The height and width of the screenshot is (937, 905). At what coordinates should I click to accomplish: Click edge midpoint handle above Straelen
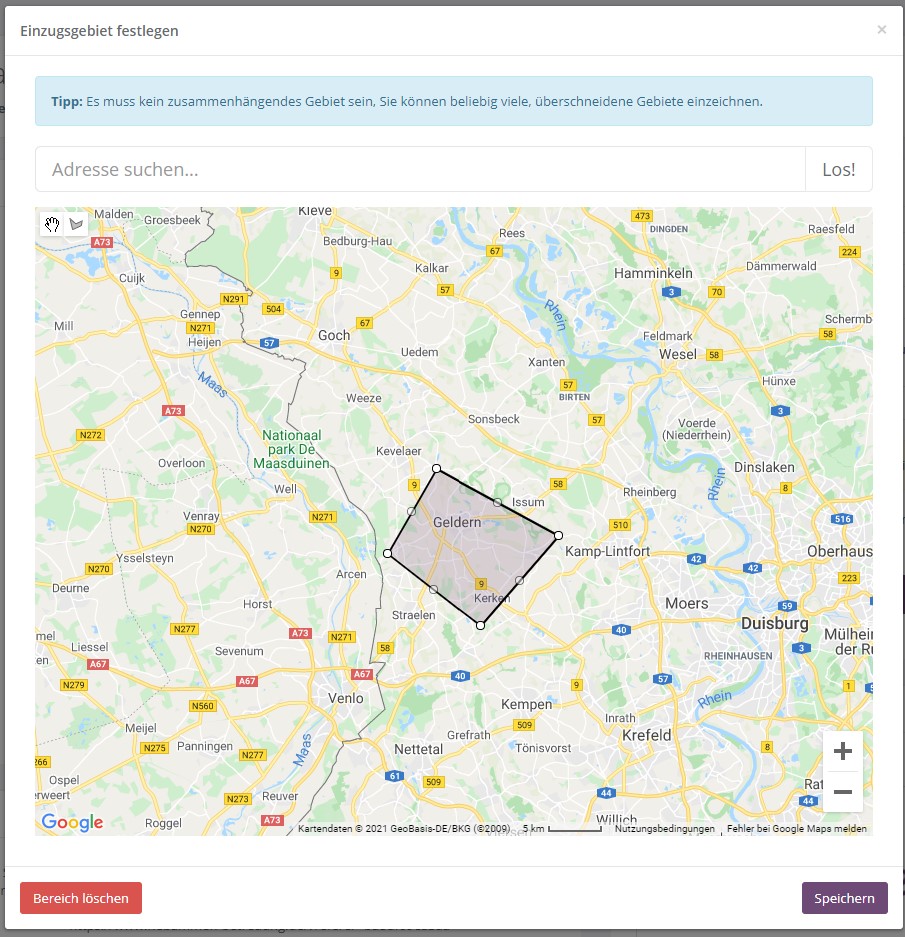point(433,589)
